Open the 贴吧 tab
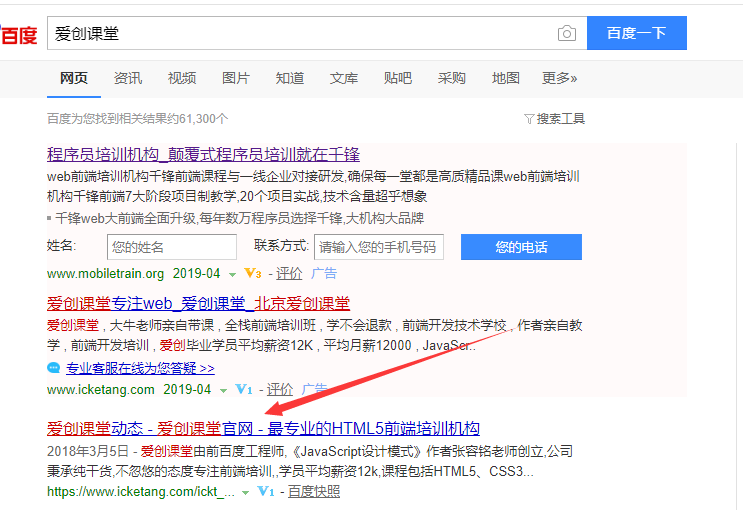 [398, 78]
